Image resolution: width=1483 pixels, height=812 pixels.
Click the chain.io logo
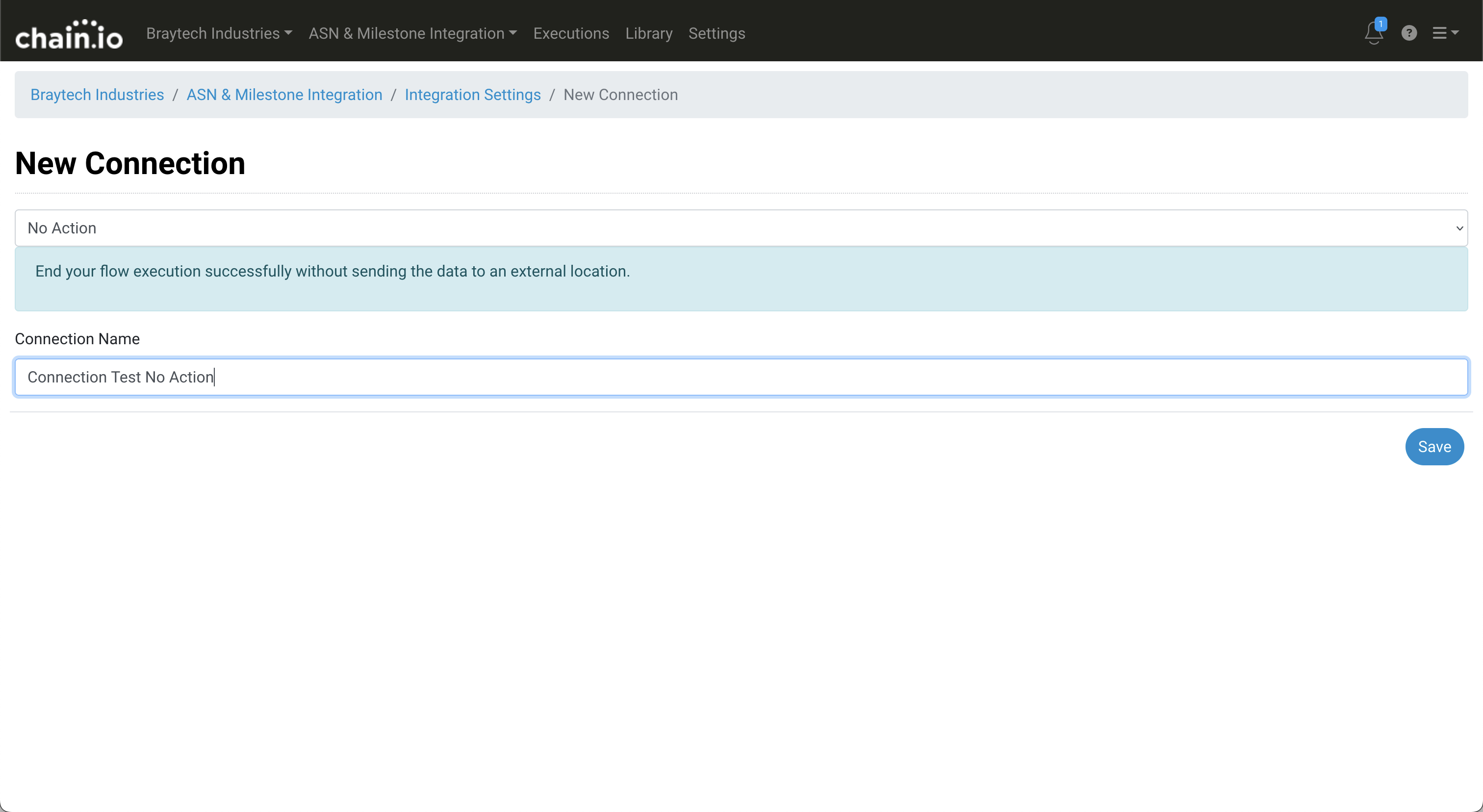69,34
